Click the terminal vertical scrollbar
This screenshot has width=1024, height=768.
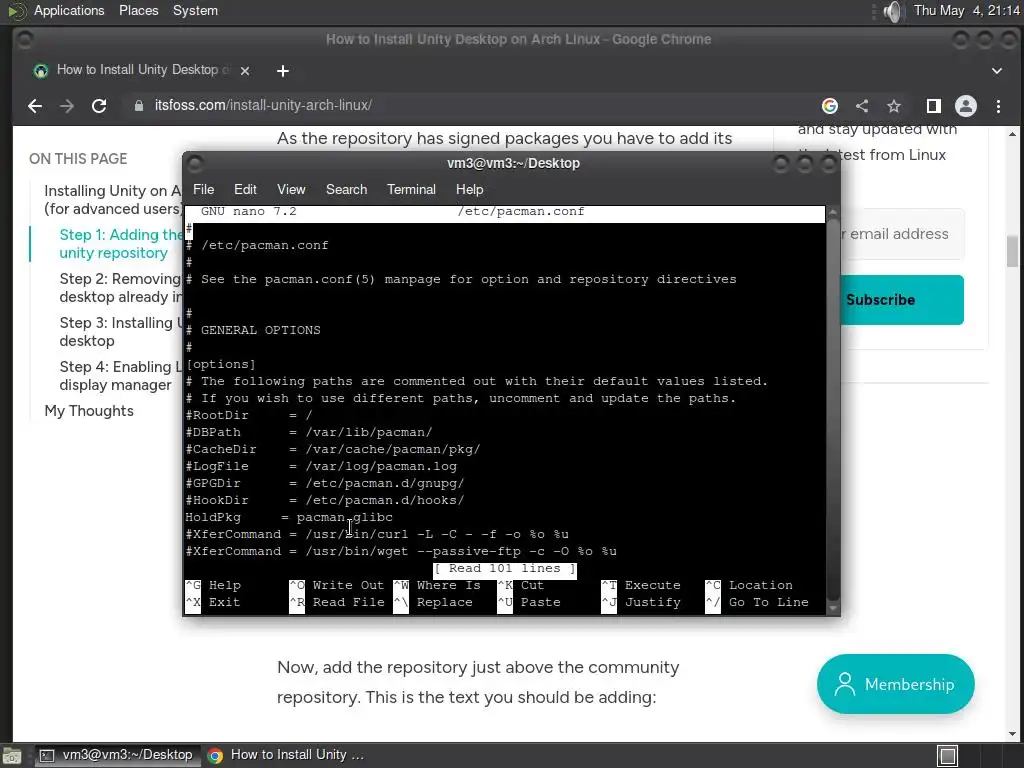[833, 410]
